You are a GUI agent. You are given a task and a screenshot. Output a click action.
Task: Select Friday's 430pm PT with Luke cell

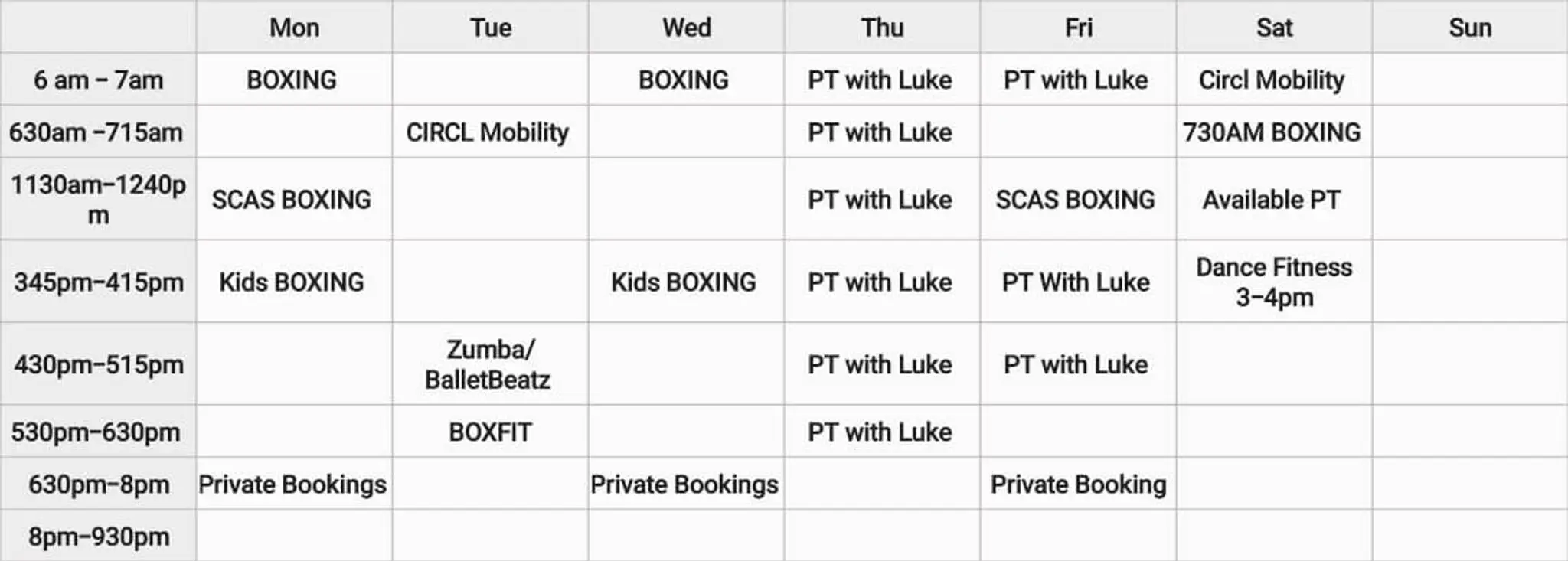(1076, 364)
